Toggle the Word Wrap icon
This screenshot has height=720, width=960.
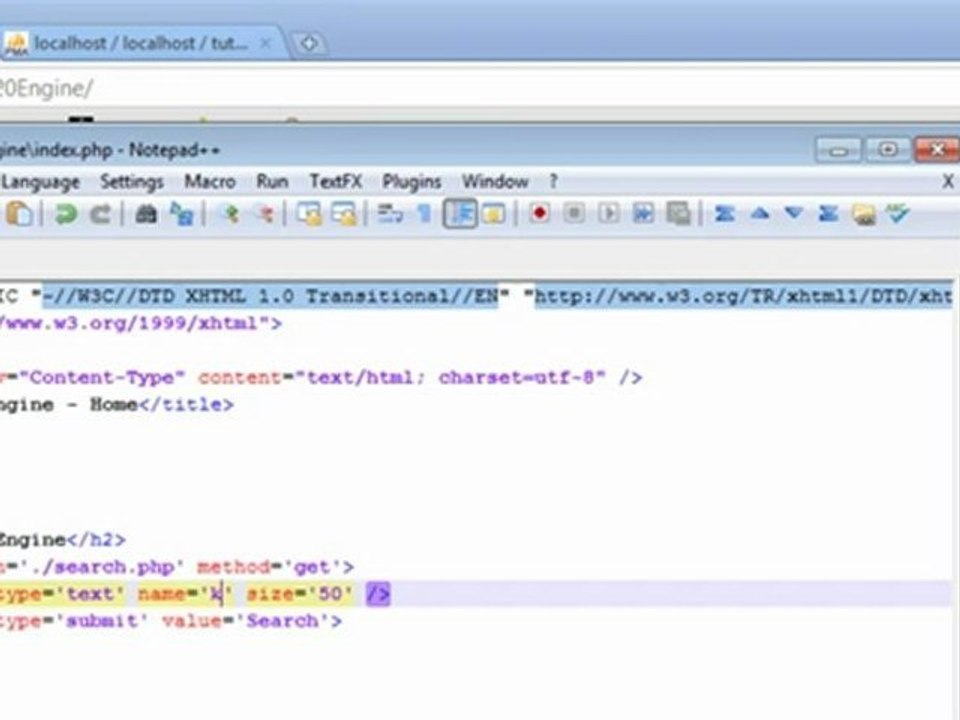pos(390,214)
